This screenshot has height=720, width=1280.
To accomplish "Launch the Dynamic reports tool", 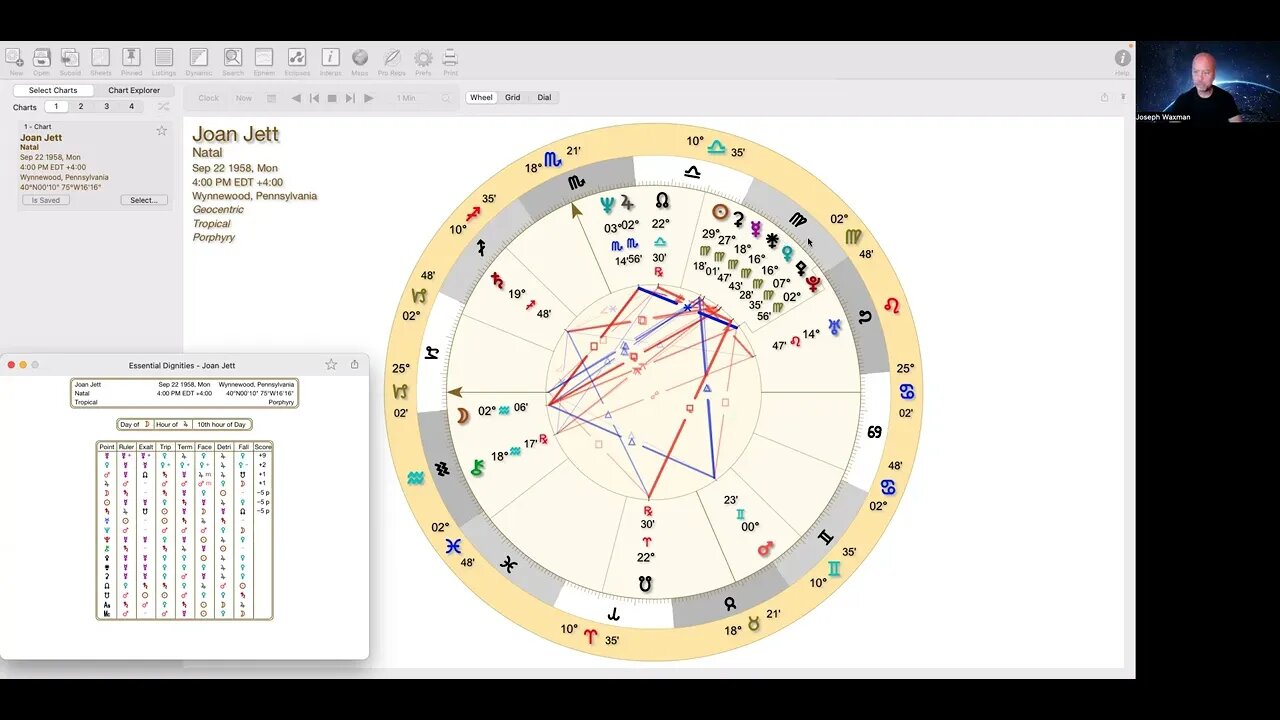I will [x=199, y=59].
